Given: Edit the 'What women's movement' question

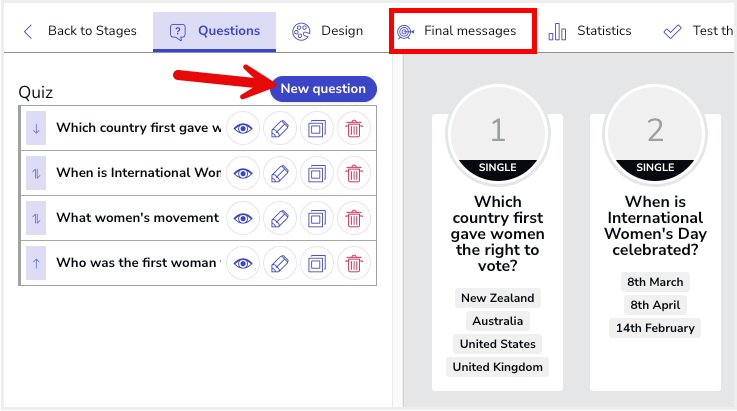Looking at the screenshot, I should click(280, 218).
